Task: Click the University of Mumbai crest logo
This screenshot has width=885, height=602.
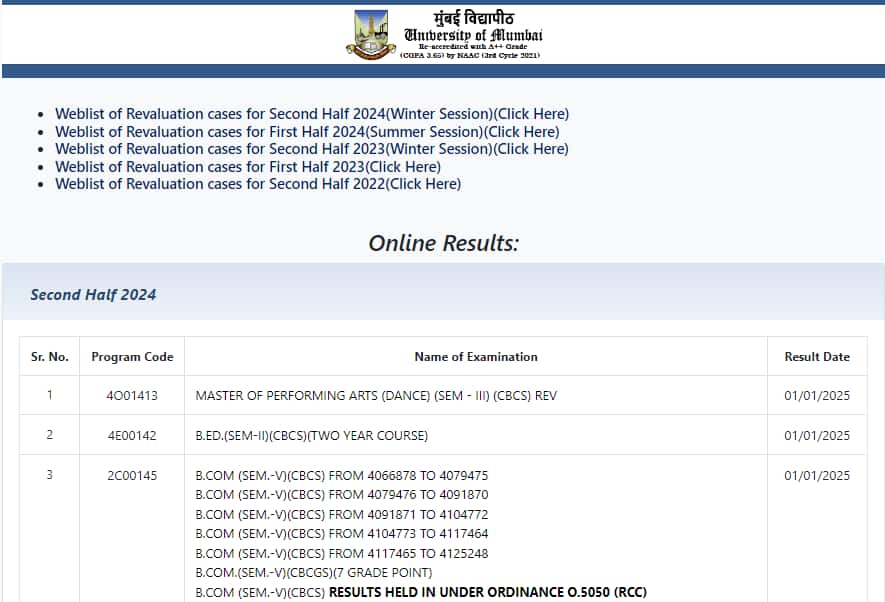Action: click(370, 34)
